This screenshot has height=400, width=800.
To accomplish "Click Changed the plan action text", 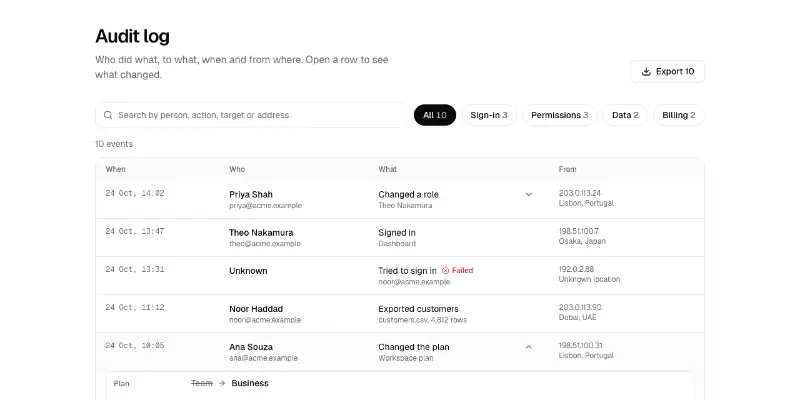I will coord(414,347).
